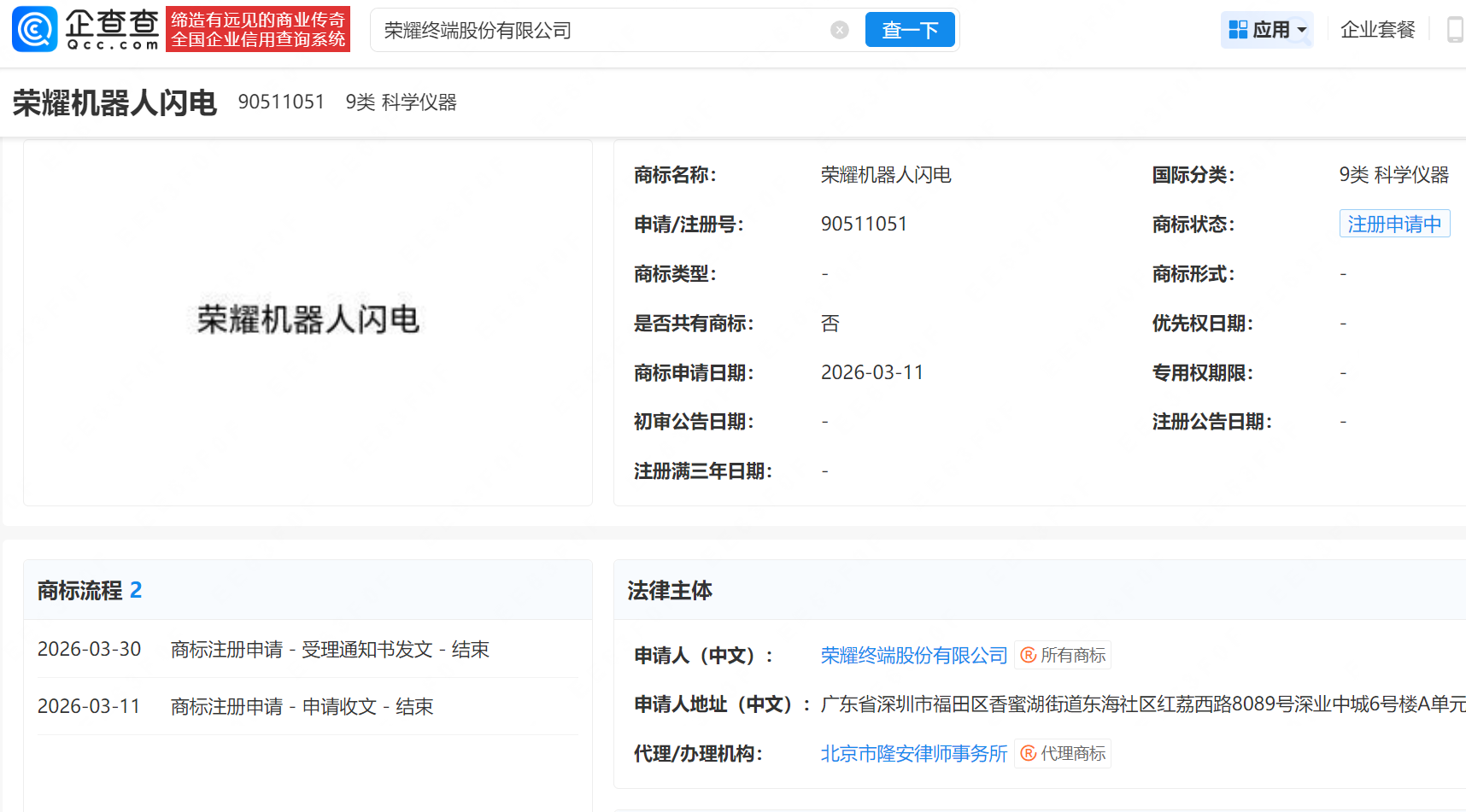
Task: Click the registered mark icon beside 代理商标
Action: coord(1029,754)
